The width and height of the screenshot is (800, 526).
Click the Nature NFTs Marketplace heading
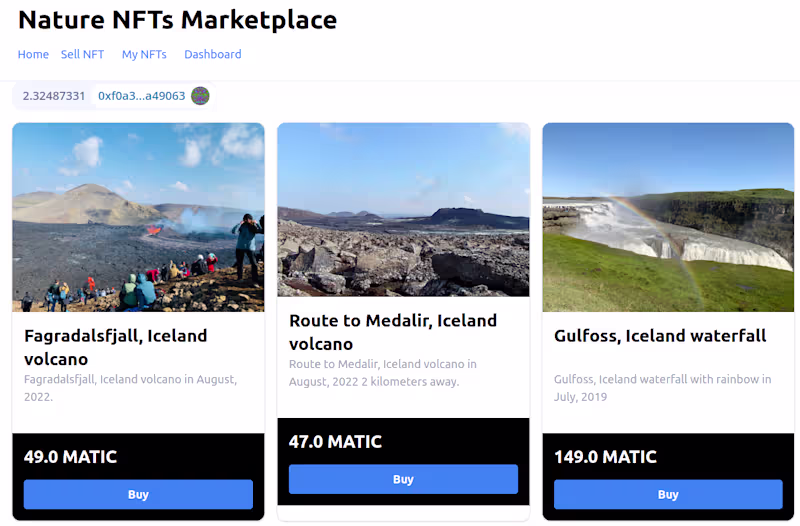(x=177, y=20)
